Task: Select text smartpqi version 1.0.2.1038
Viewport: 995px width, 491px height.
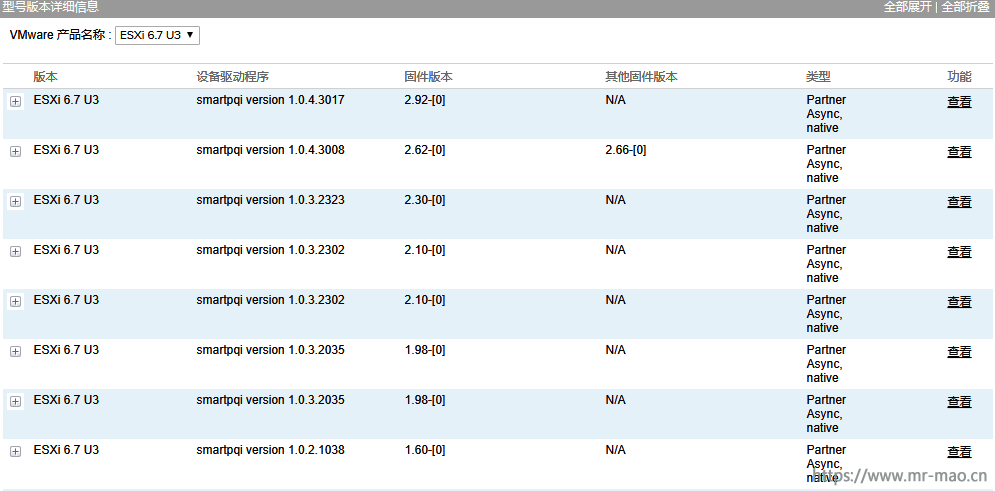Action: click(270, 450)
